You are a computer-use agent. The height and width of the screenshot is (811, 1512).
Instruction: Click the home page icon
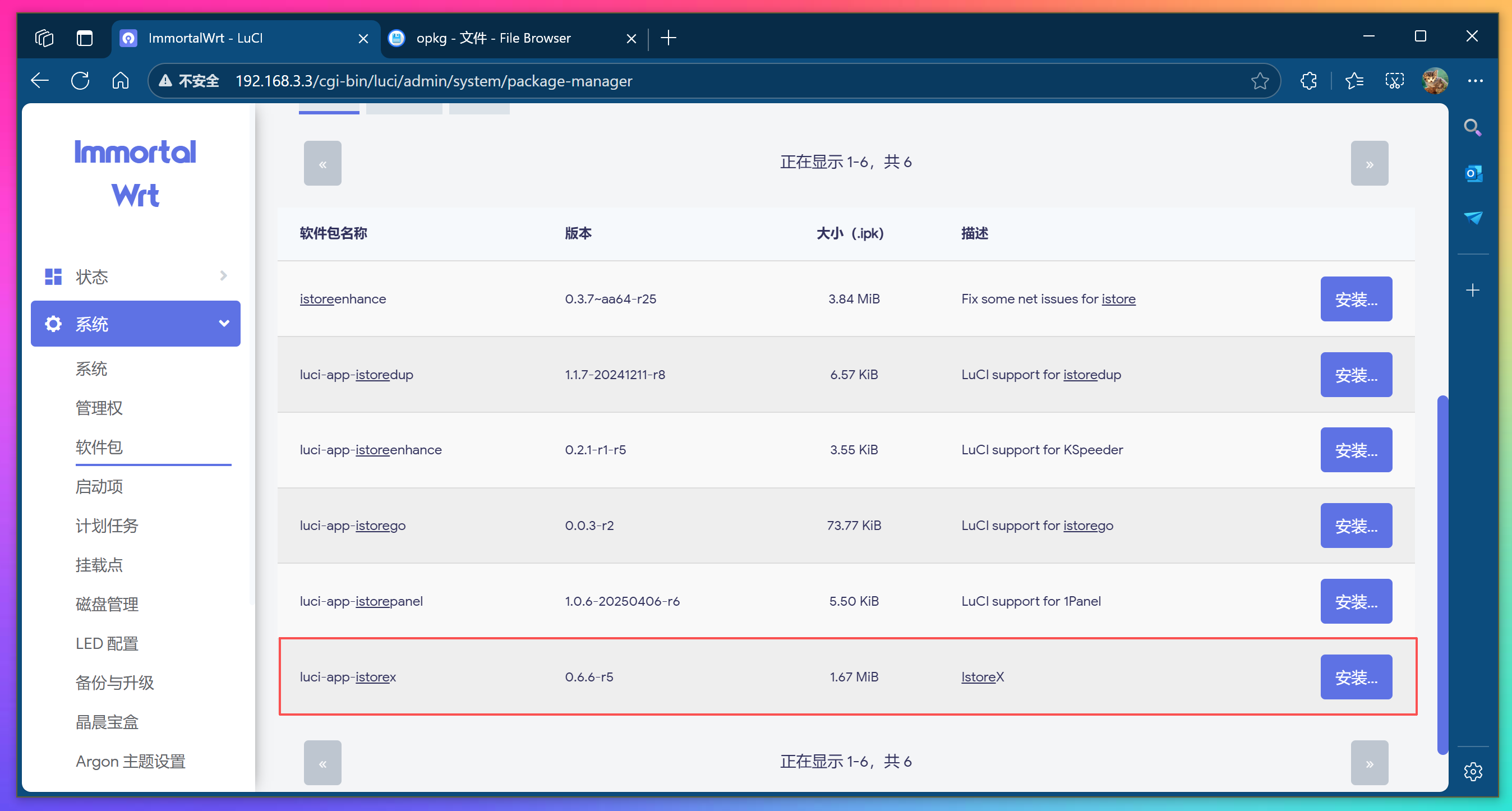click(x=121, y=80)
